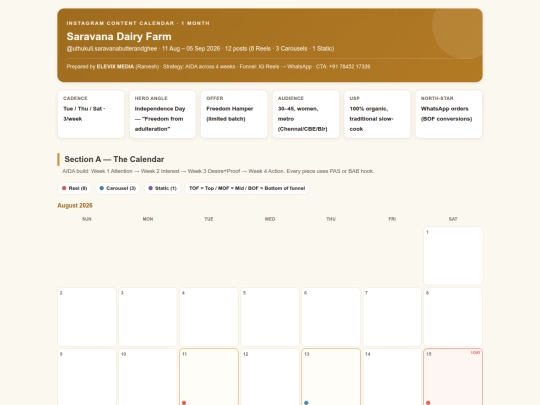This screenshot has width=540, height=405.
Task: Click the WED column header
Action: (x=270, y=219)
